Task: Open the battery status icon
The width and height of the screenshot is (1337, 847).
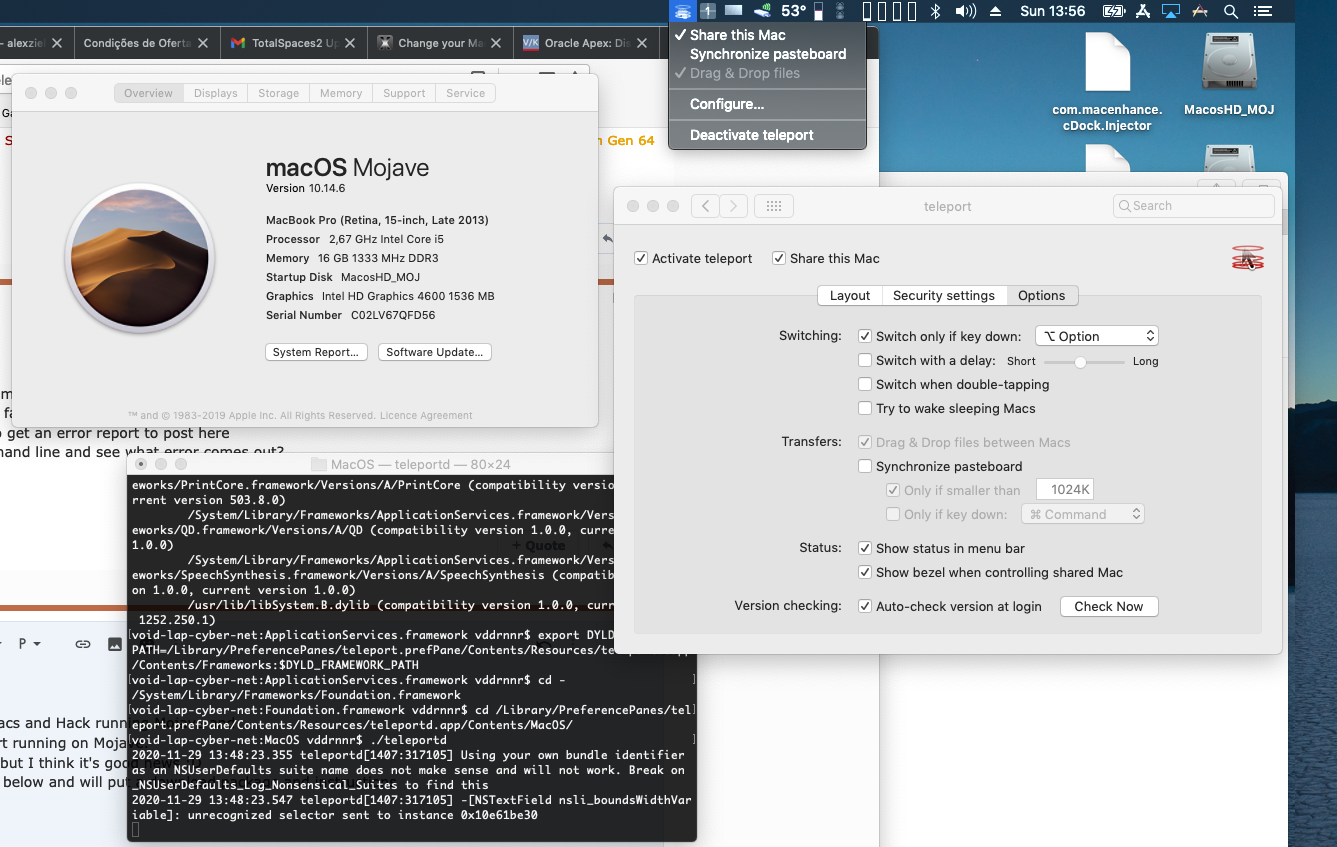Action: click(1113, 11)
